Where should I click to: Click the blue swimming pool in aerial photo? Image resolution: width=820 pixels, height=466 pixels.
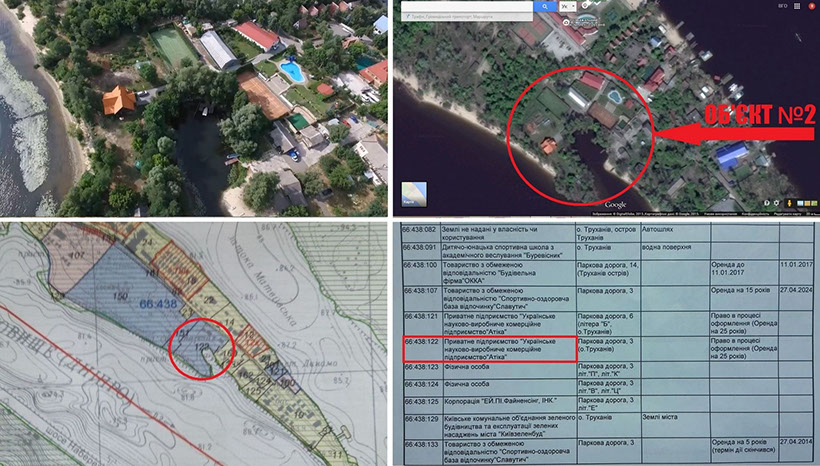(x=291, y=72)
